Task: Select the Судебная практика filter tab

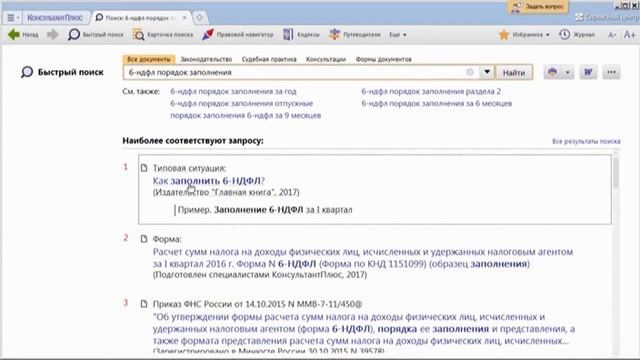Action: 269,59
